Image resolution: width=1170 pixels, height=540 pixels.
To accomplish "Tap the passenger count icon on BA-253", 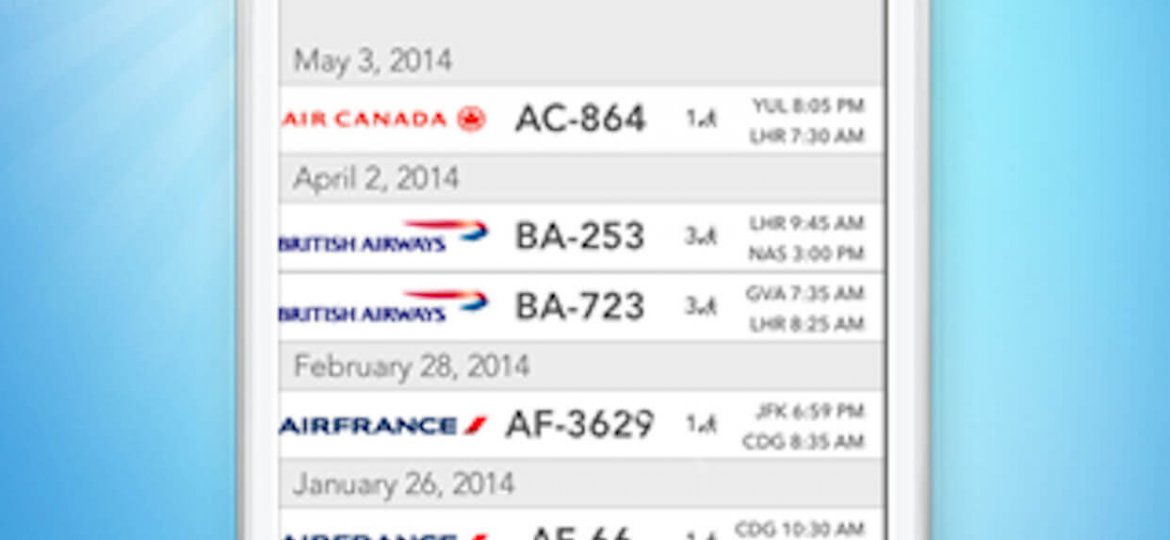I will (701, 236).
